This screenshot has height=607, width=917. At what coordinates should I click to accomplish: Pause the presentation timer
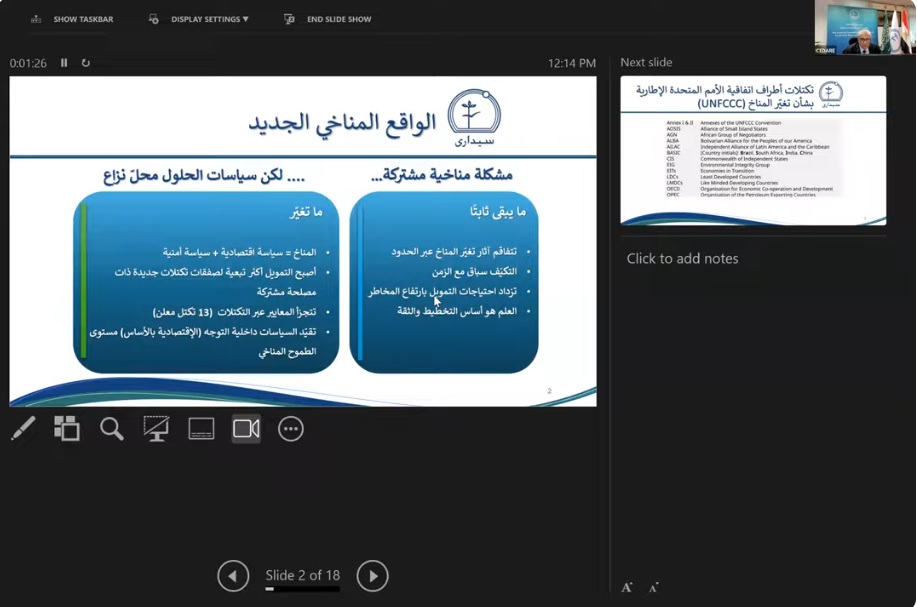pyautogui.click(x=64, y=63)
